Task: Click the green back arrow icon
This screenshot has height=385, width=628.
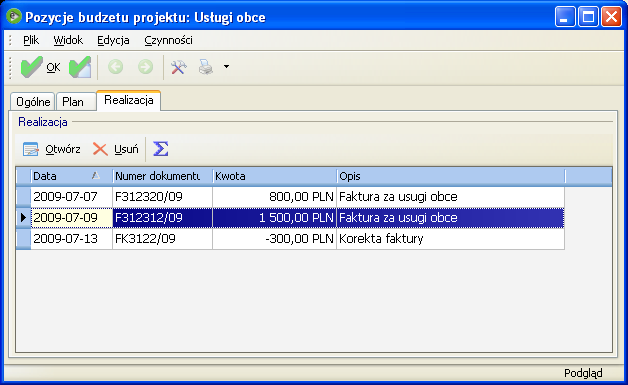Action: point(115,67)
